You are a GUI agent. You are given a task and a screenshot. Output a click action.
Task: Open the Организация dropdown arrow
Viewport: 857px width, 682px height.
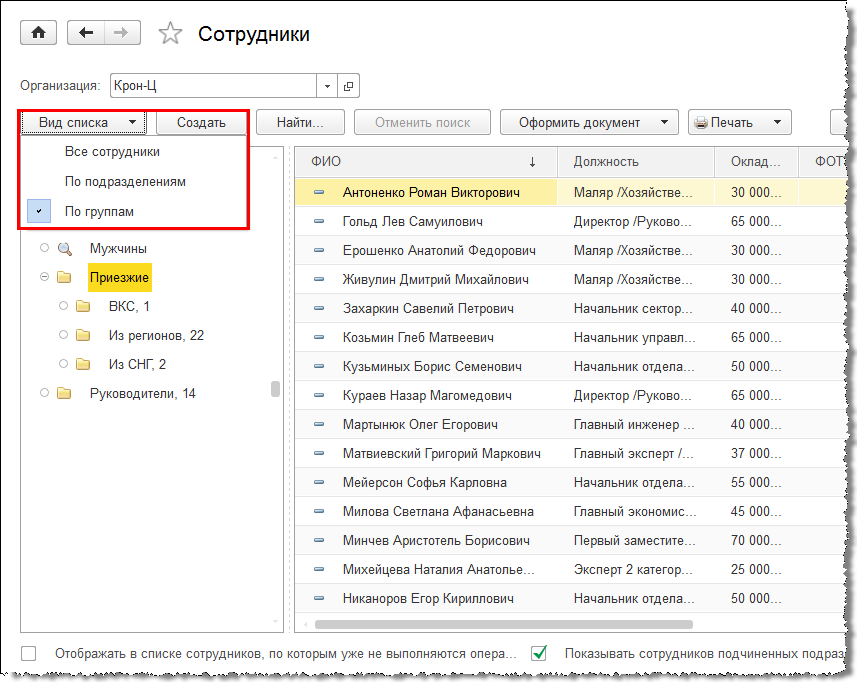(327, 86)
